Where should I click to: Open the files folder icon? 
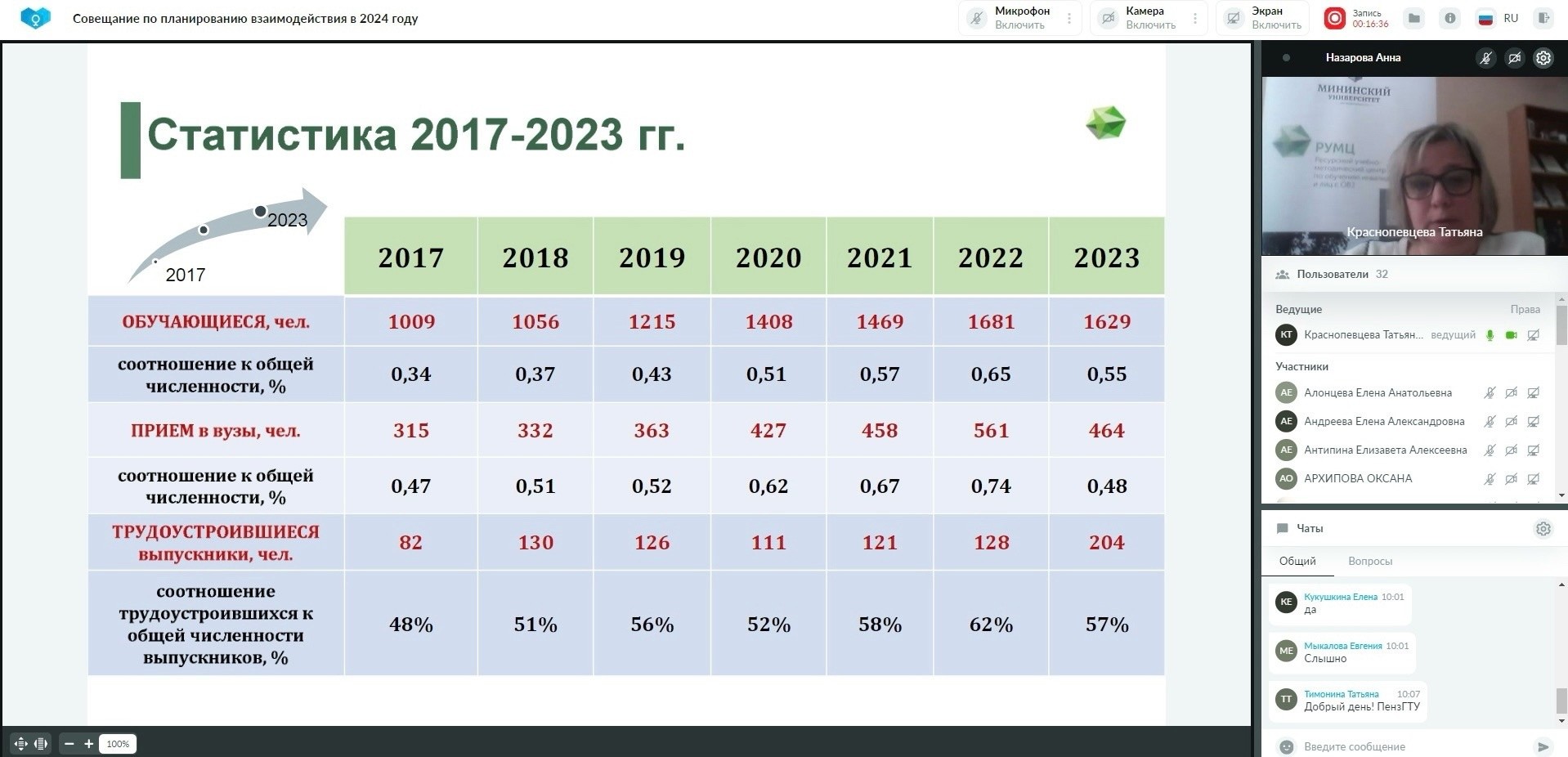click(1413, 18)
